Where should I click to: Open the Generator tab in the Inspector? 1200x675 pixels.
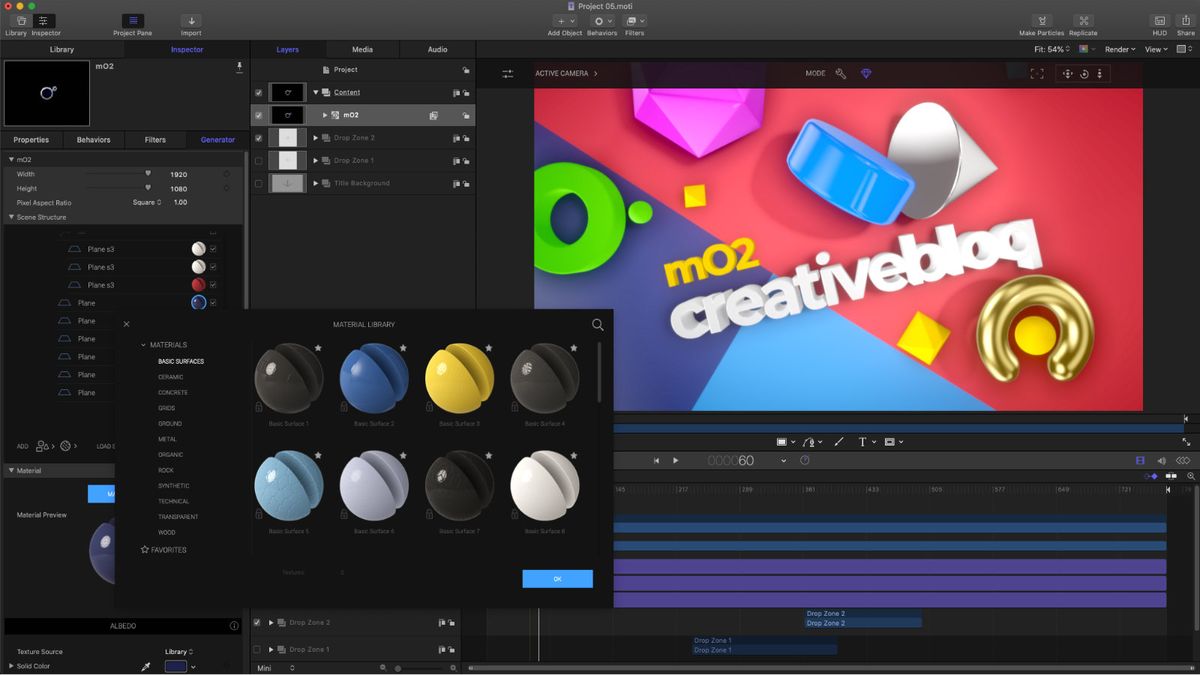pyautogui.click(x=217, y=139)
